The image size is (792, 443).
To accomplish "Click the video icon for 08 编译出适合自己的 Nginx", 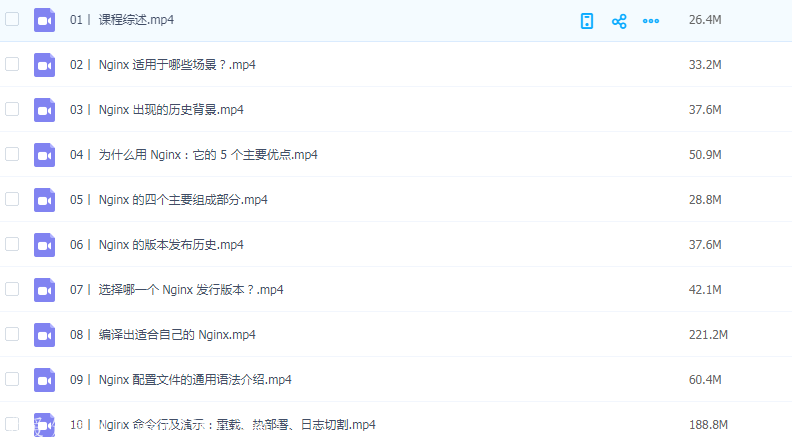I will click(x=44, y=335).
